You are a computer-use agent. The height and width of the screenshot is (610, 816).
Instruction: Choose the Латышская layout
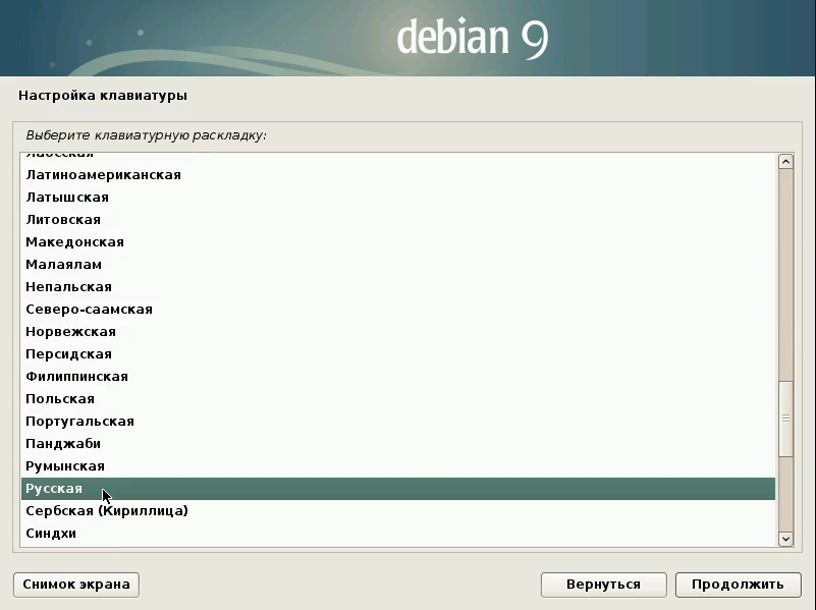pyautogui.click(x=67, y=197)
